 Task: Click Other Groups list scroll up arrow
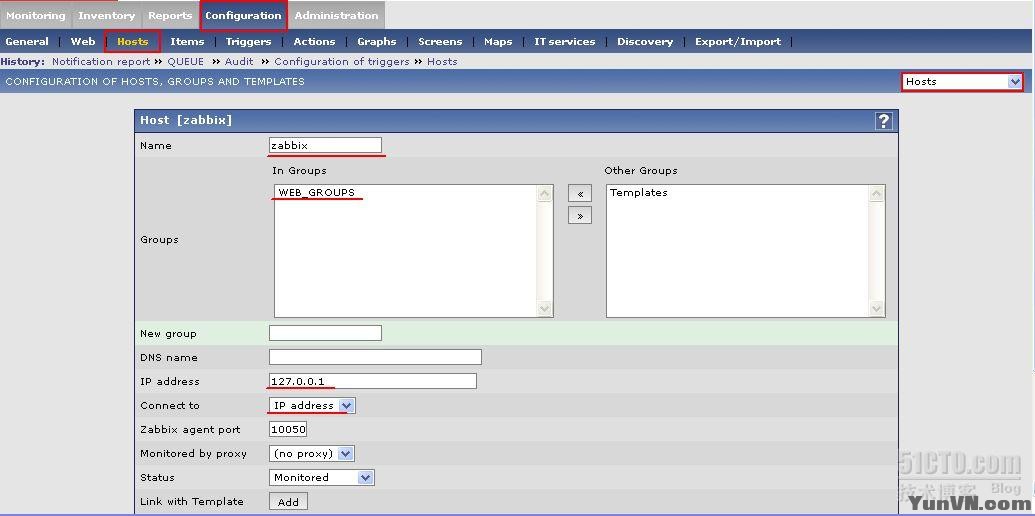pyautogui.click(x=877, y=194)
